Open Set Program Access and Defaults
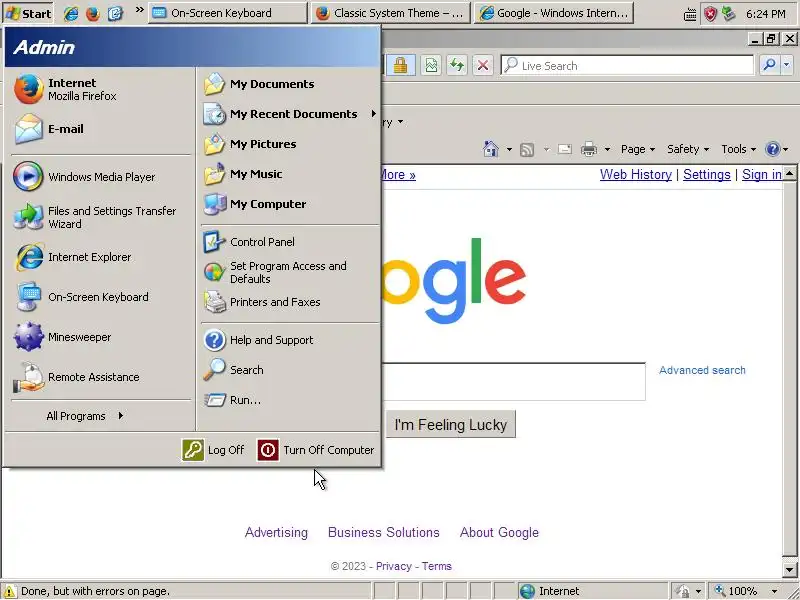The width and height of the screenshot is (800, 600). click(x=290, y=272)
